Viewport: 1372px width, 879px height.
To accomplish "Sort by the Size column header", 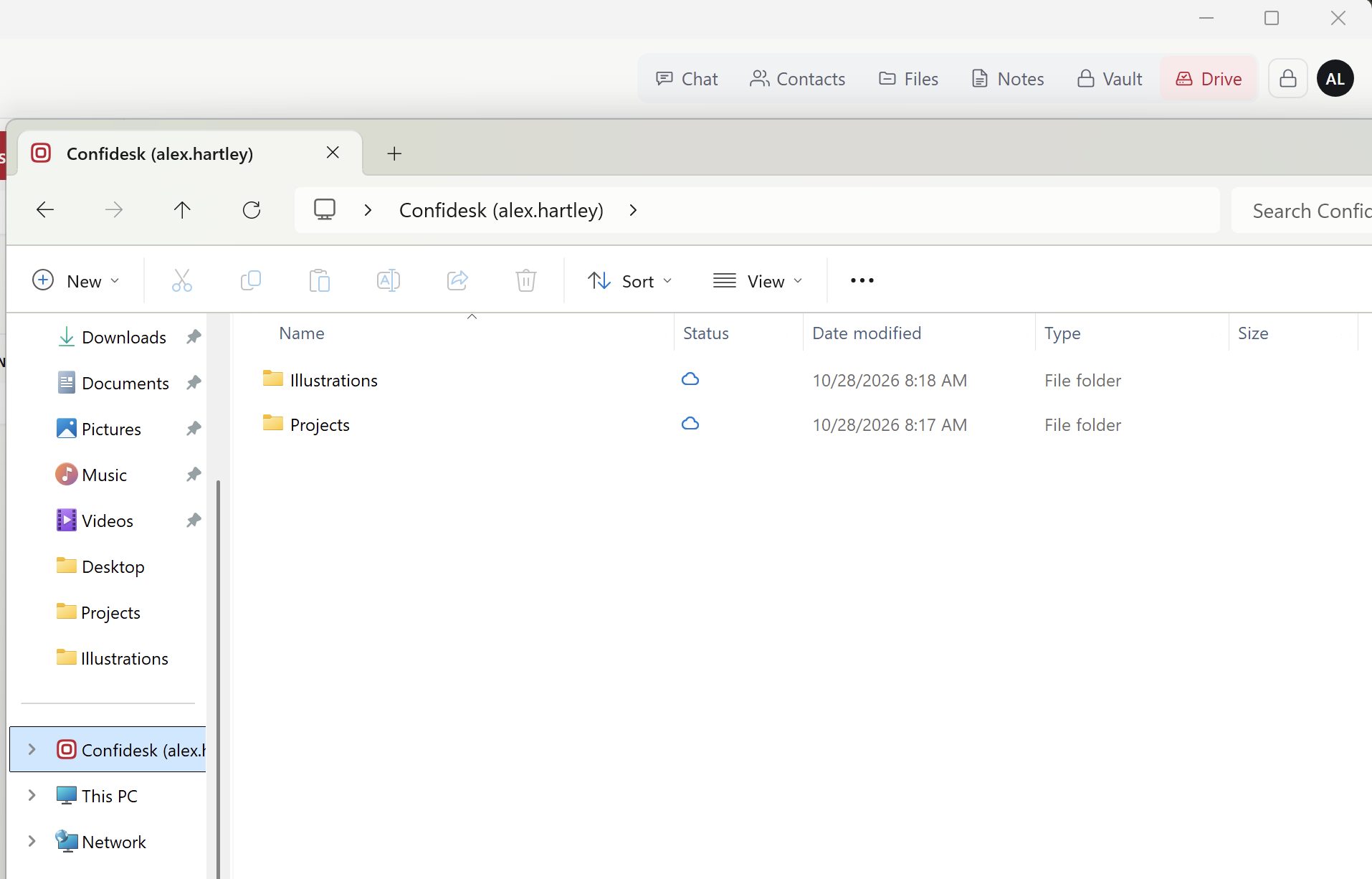I will click(x=1253, y=333).
